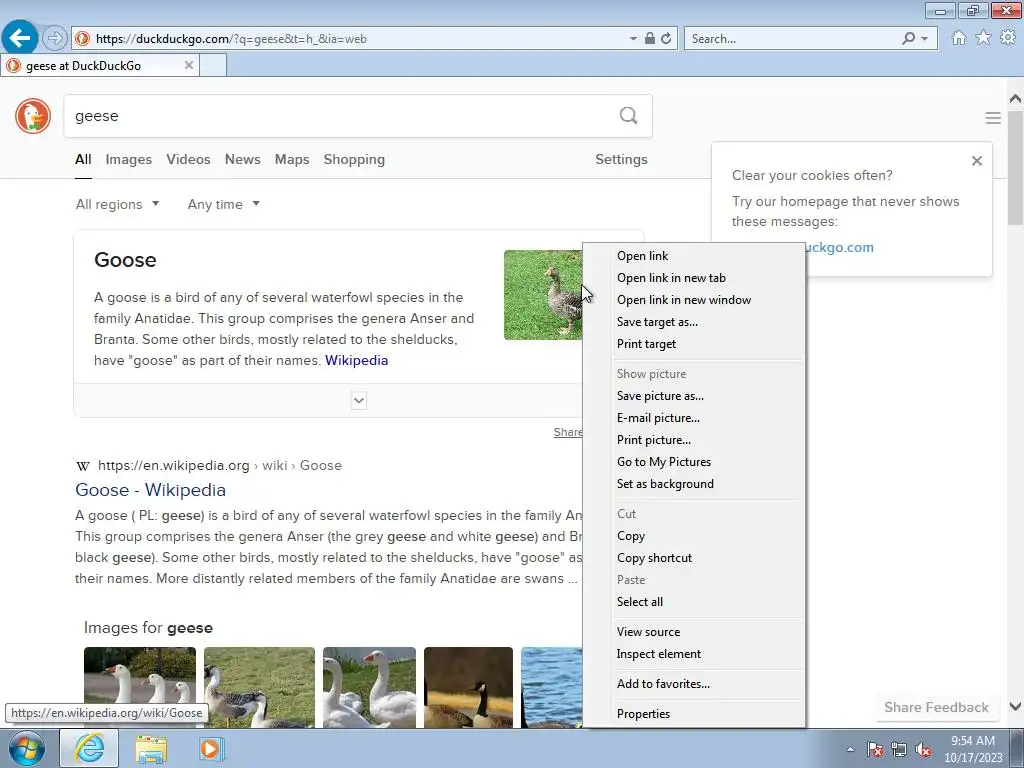Switch to the News results tab
The image size is (1024, 768).
tap(242, 159)
